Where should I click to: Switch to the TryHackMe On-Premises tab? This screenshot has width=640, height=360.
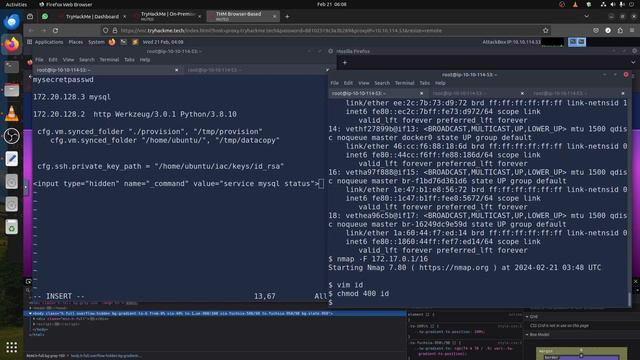tap(168, 16)
